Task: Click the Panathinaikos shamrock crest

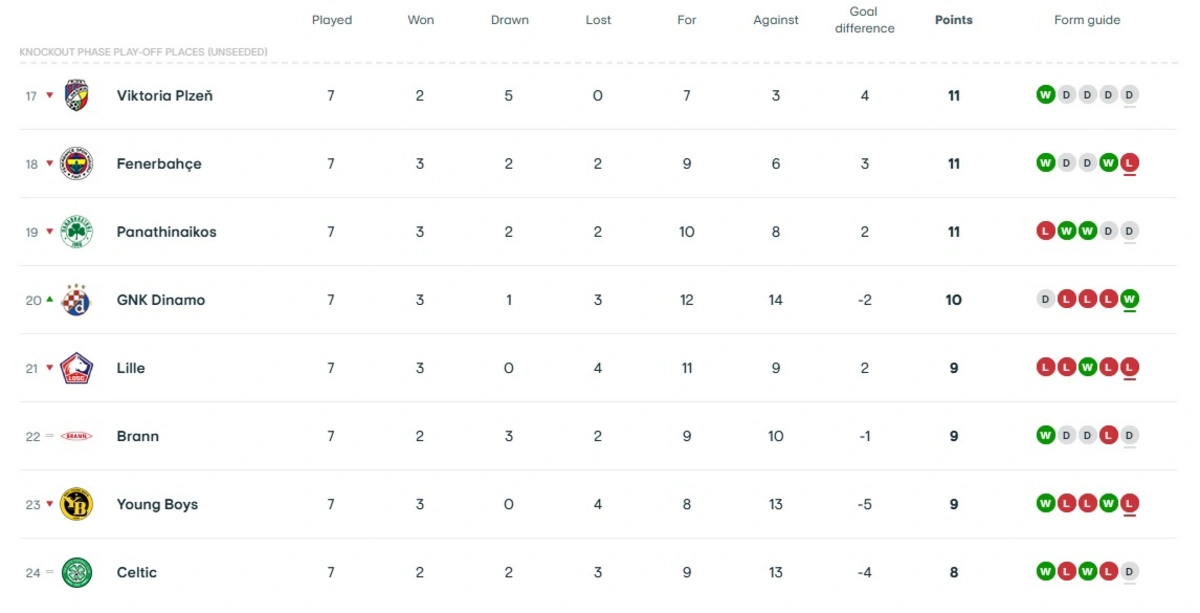Action: (x=77, y=232)
